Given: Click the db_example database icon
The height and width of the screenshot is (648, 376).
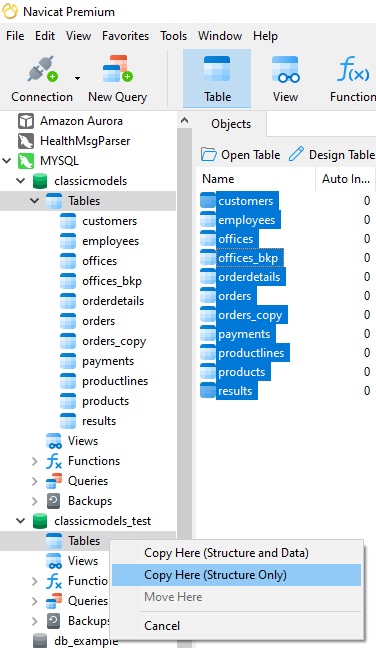Looking at the screenshot, I should pos(40,641).
